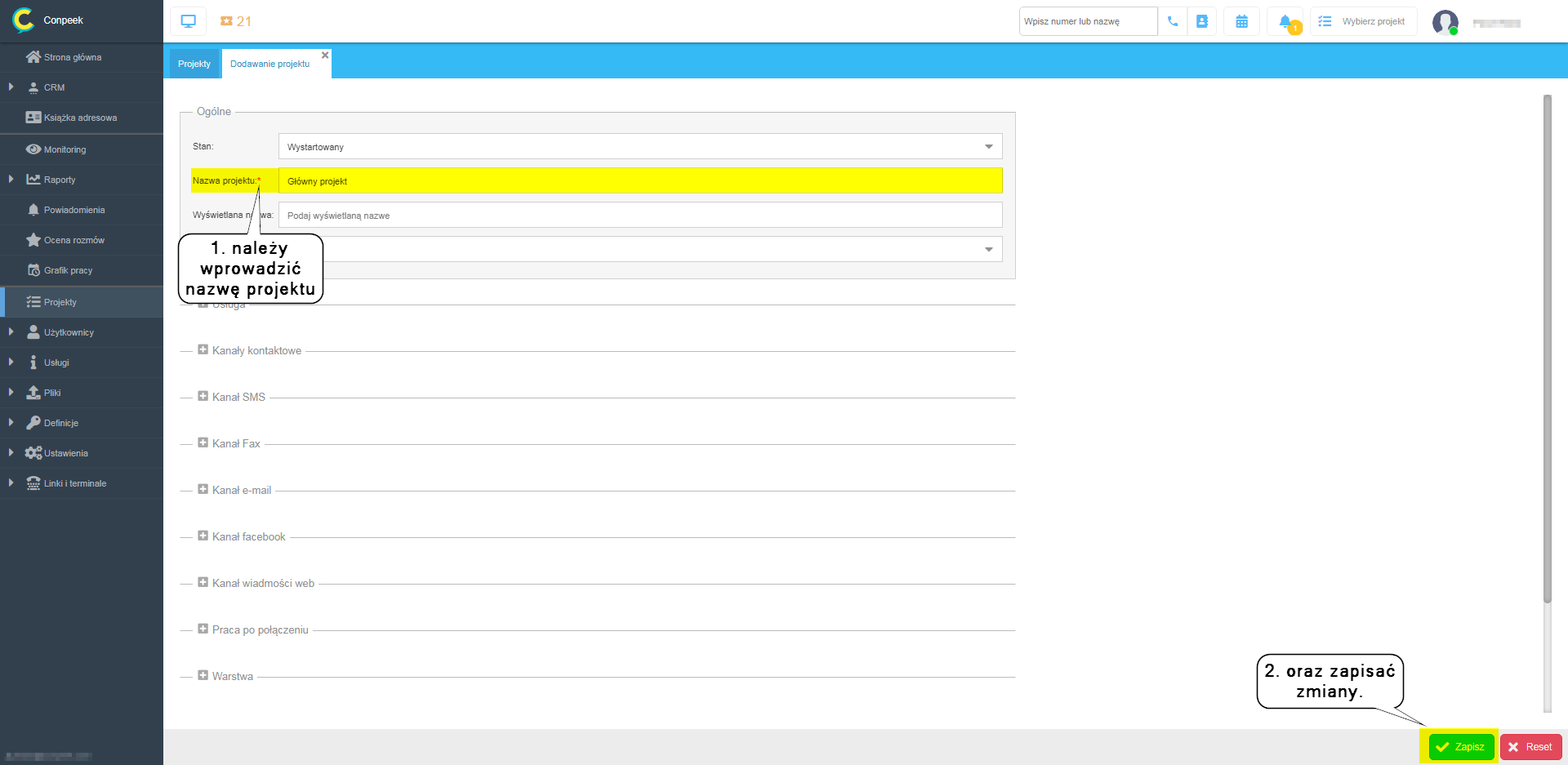Click the Grafik pracy schedule icon
Screen dimensions: 1568x765
point(33,270)
